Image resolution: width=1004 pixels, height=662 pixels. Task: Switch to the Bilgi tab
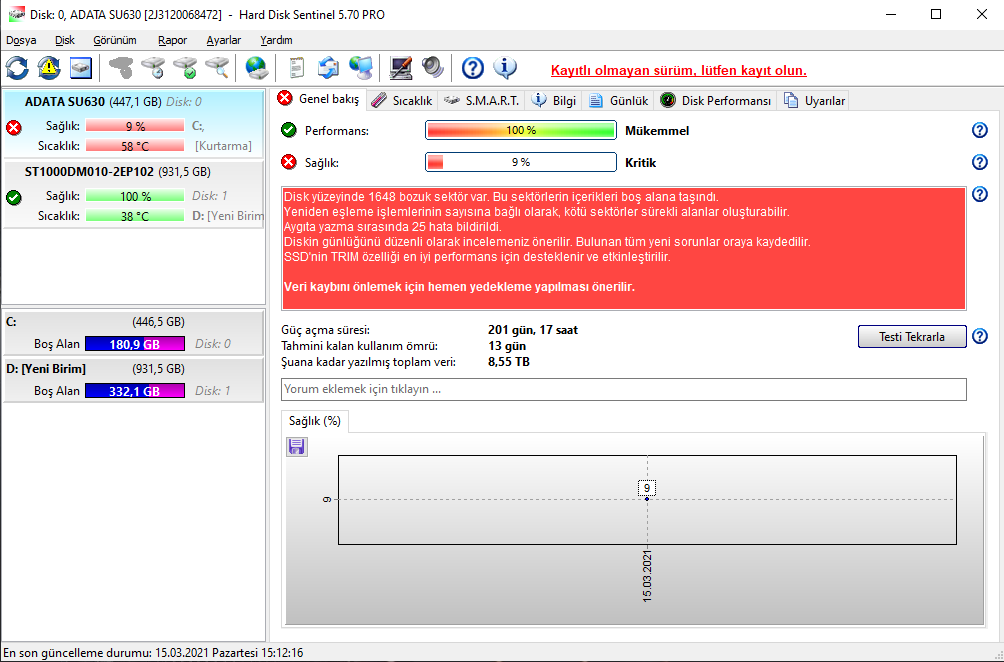555,101
